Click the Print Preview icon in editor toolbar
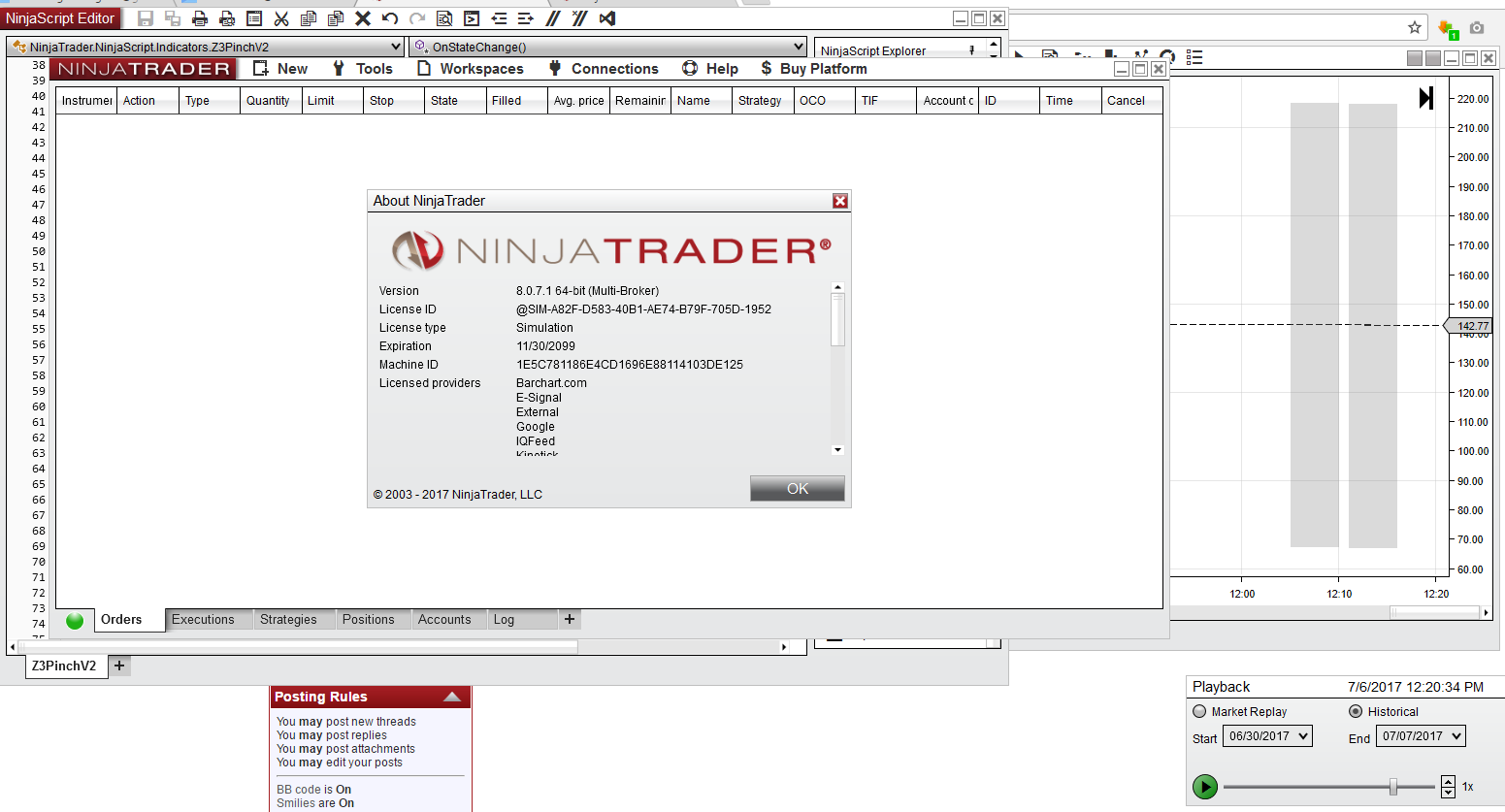 pos(227,18)
